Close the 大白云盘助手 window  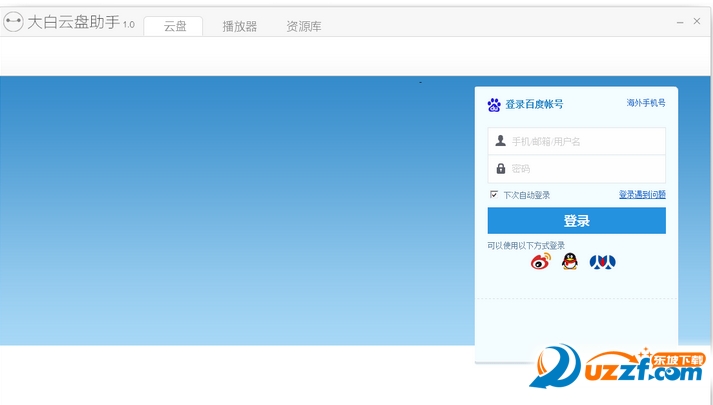[697, 21]
